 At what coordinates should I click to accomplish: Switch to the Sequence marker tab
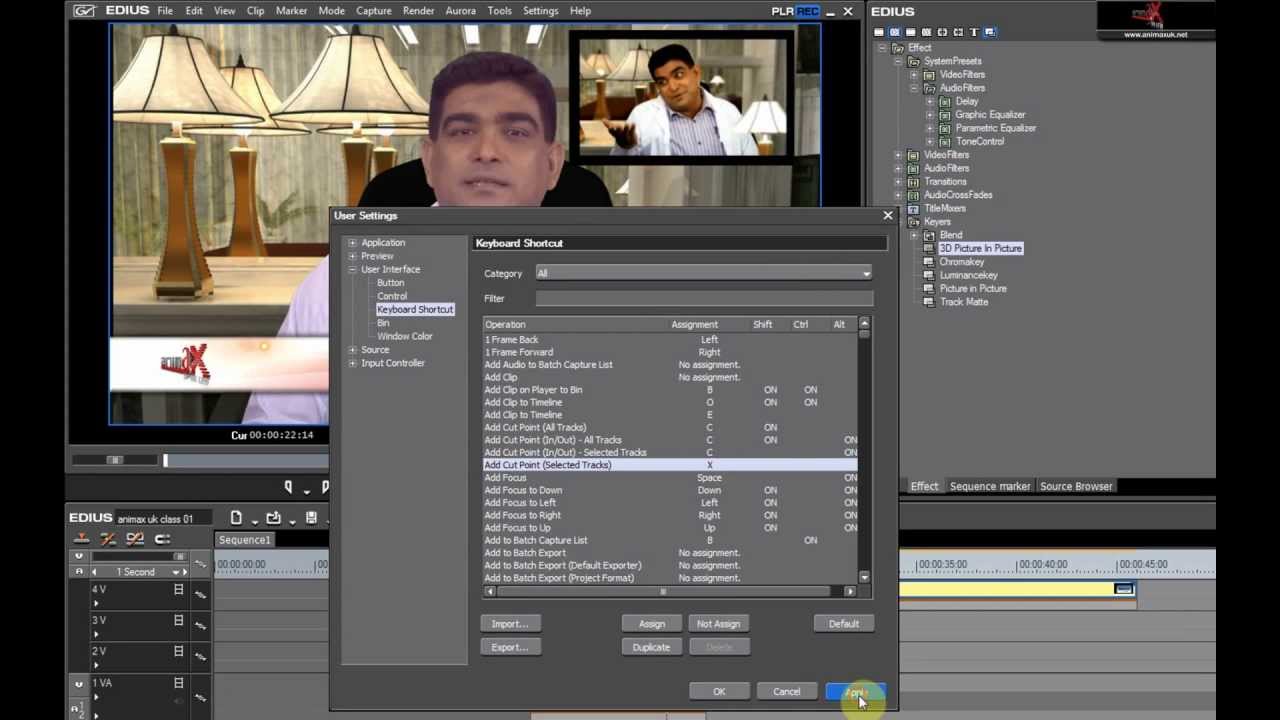click(990, 486)
